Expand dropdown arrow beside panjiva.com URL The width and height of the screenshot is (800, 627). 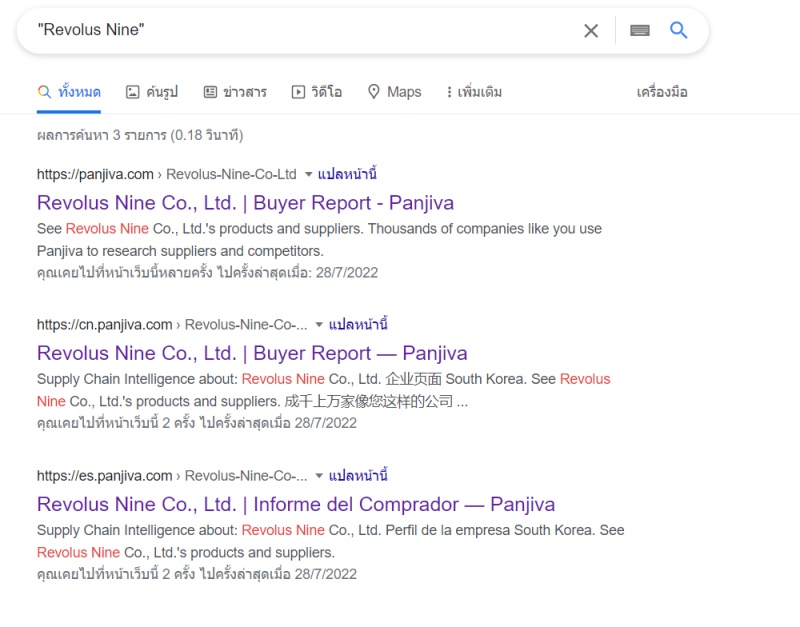308,174
